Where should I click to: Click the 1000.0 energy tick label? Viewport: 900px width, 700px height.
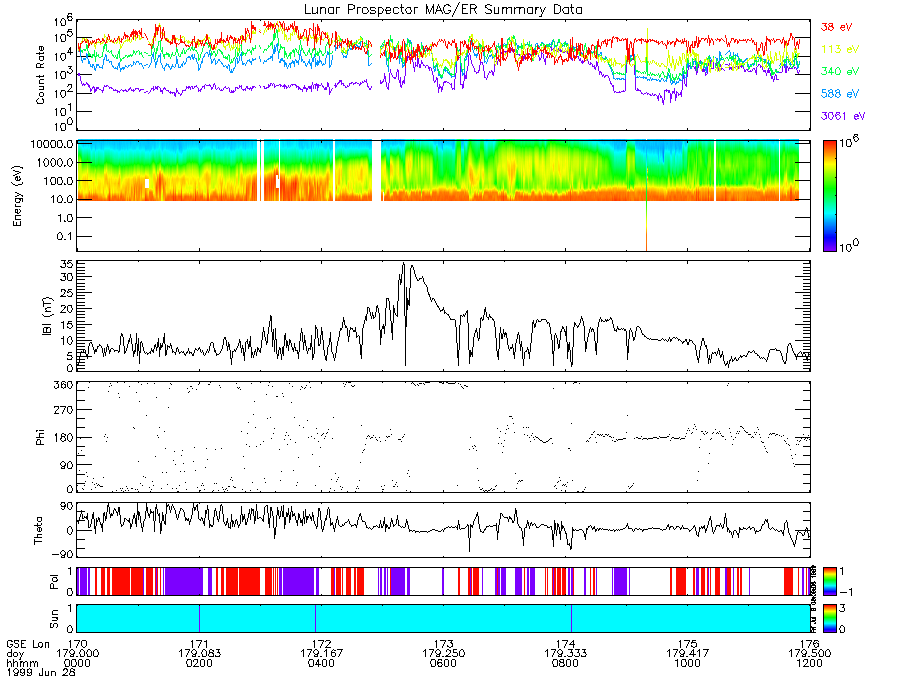pyautogui.click(x=55, y=162)
